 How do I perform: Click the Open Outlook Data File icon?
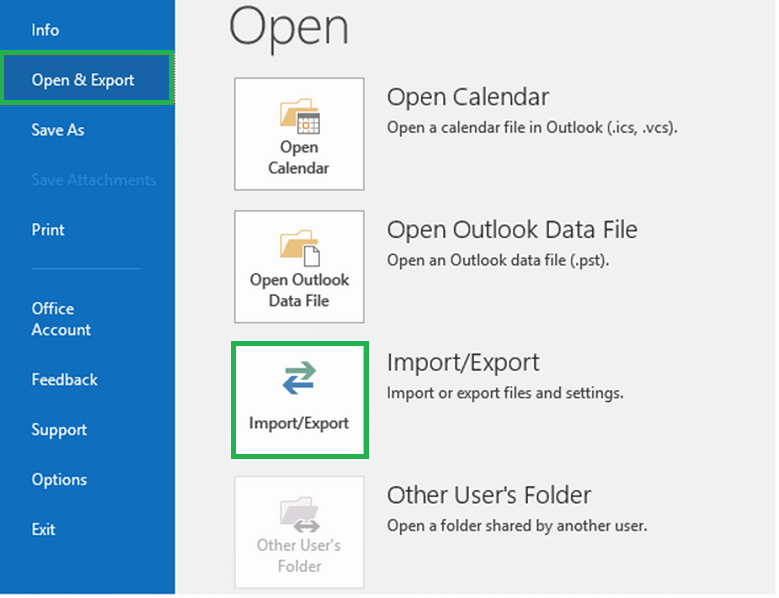coord(300,248)
